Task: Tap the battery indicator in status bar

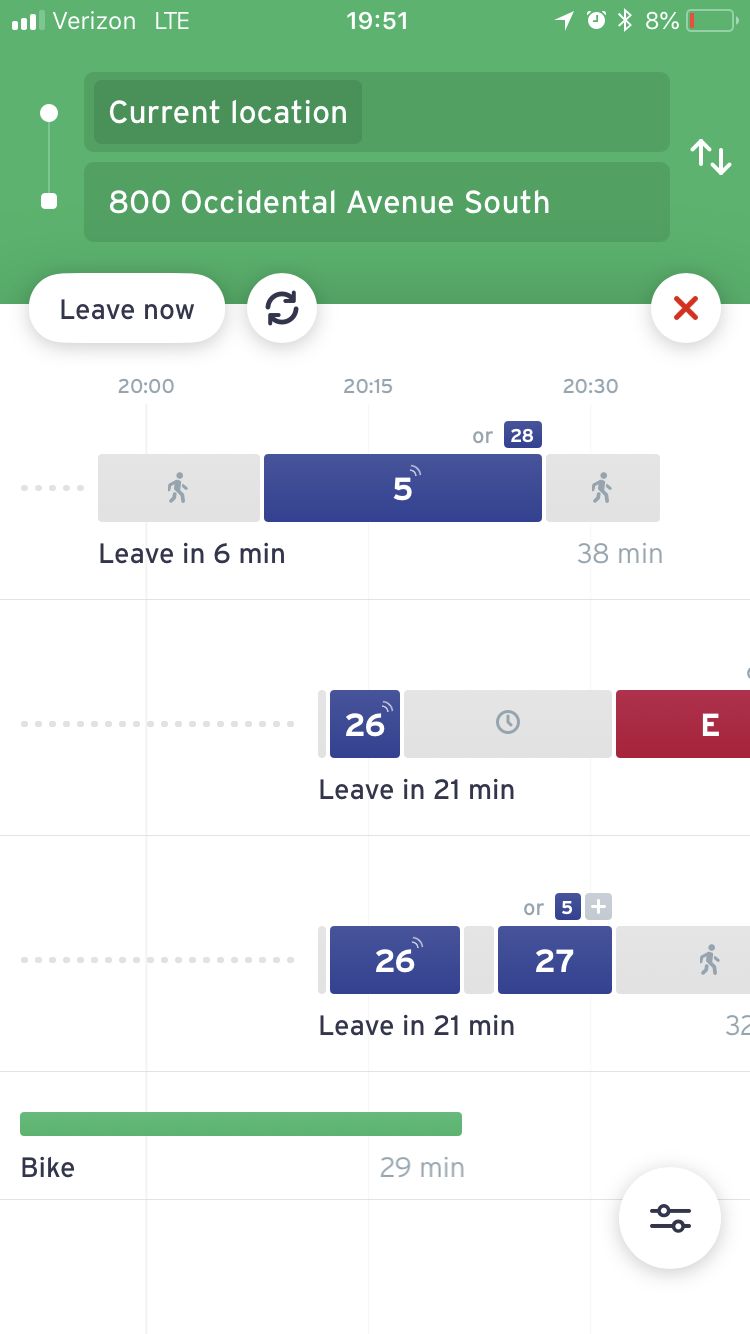Action: (710, 20)
